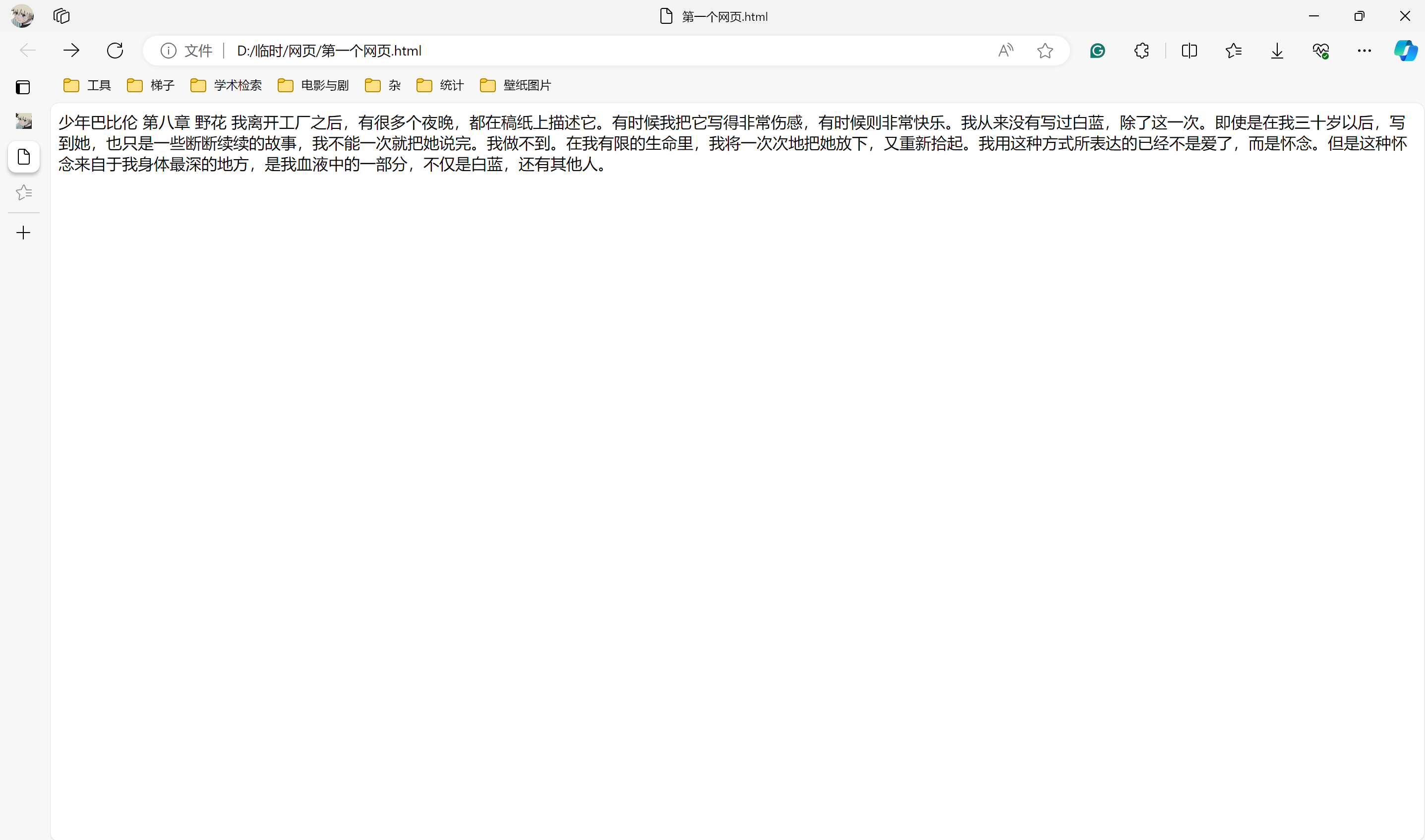
Task: Open a new tab with plus
Action: 23,233
